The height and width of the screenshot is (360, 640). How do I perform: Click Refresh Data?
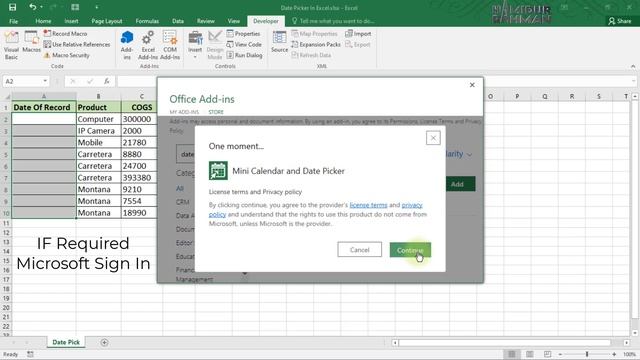tap(311, 55)
